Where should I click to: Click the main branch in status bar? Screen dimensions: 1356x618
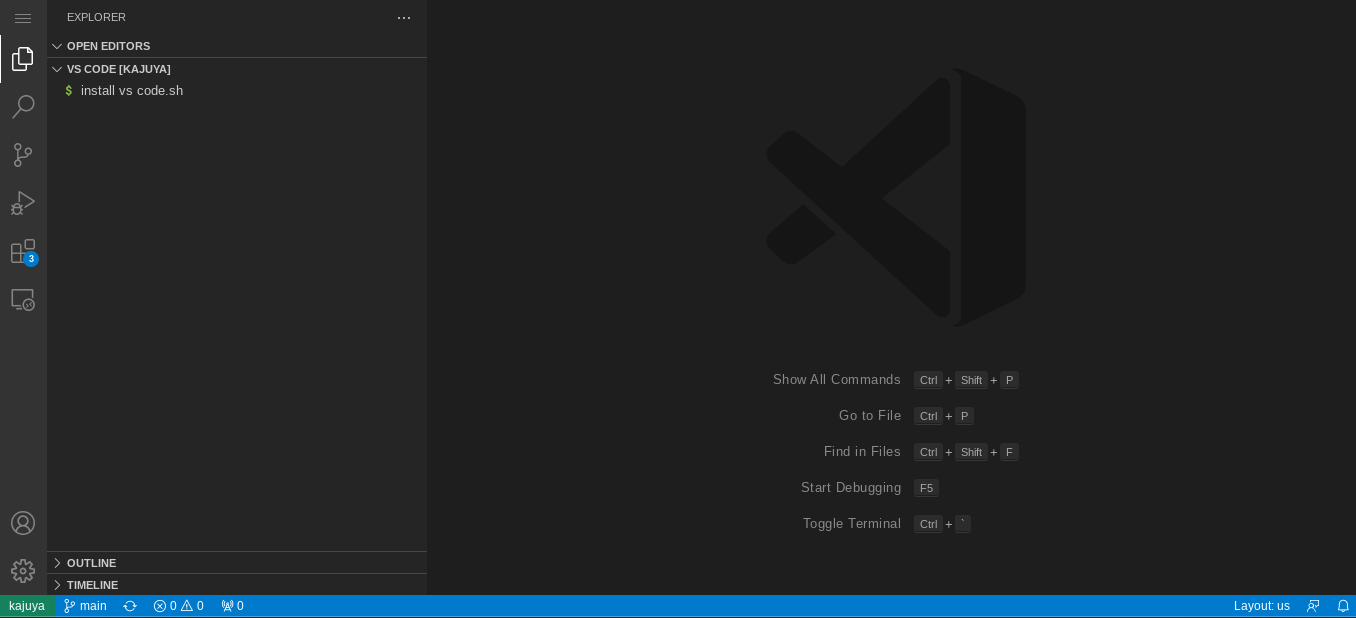[85, 606]
